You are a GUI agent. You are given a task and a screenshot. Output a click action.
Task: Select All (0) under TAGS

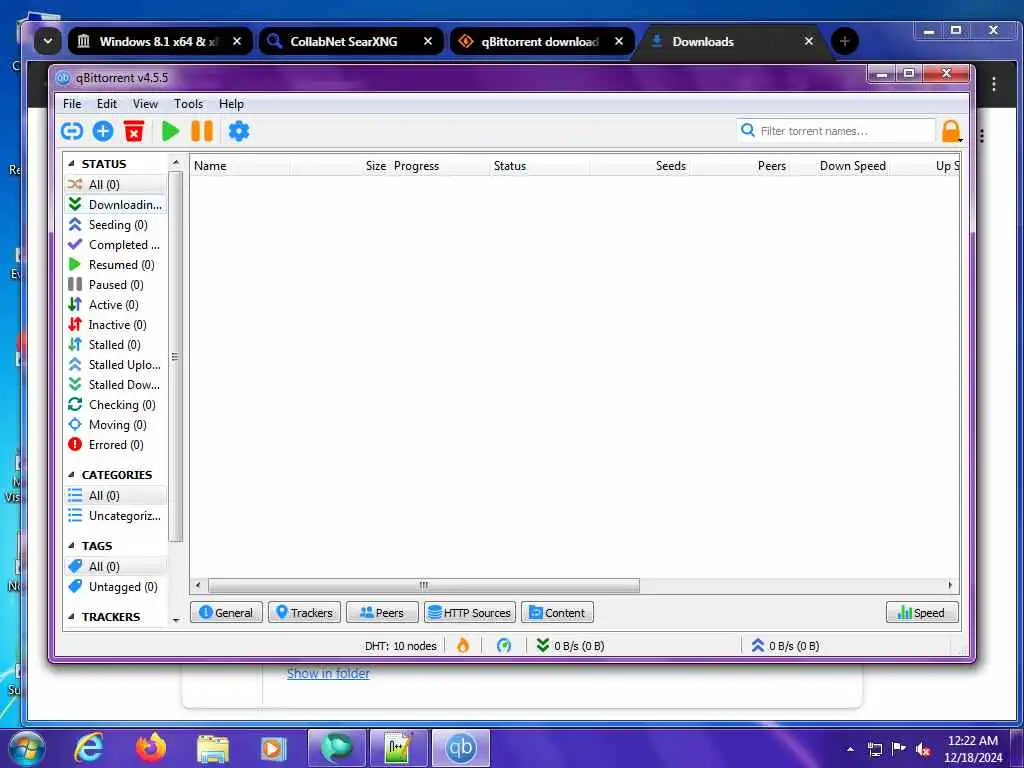[116, 567]
